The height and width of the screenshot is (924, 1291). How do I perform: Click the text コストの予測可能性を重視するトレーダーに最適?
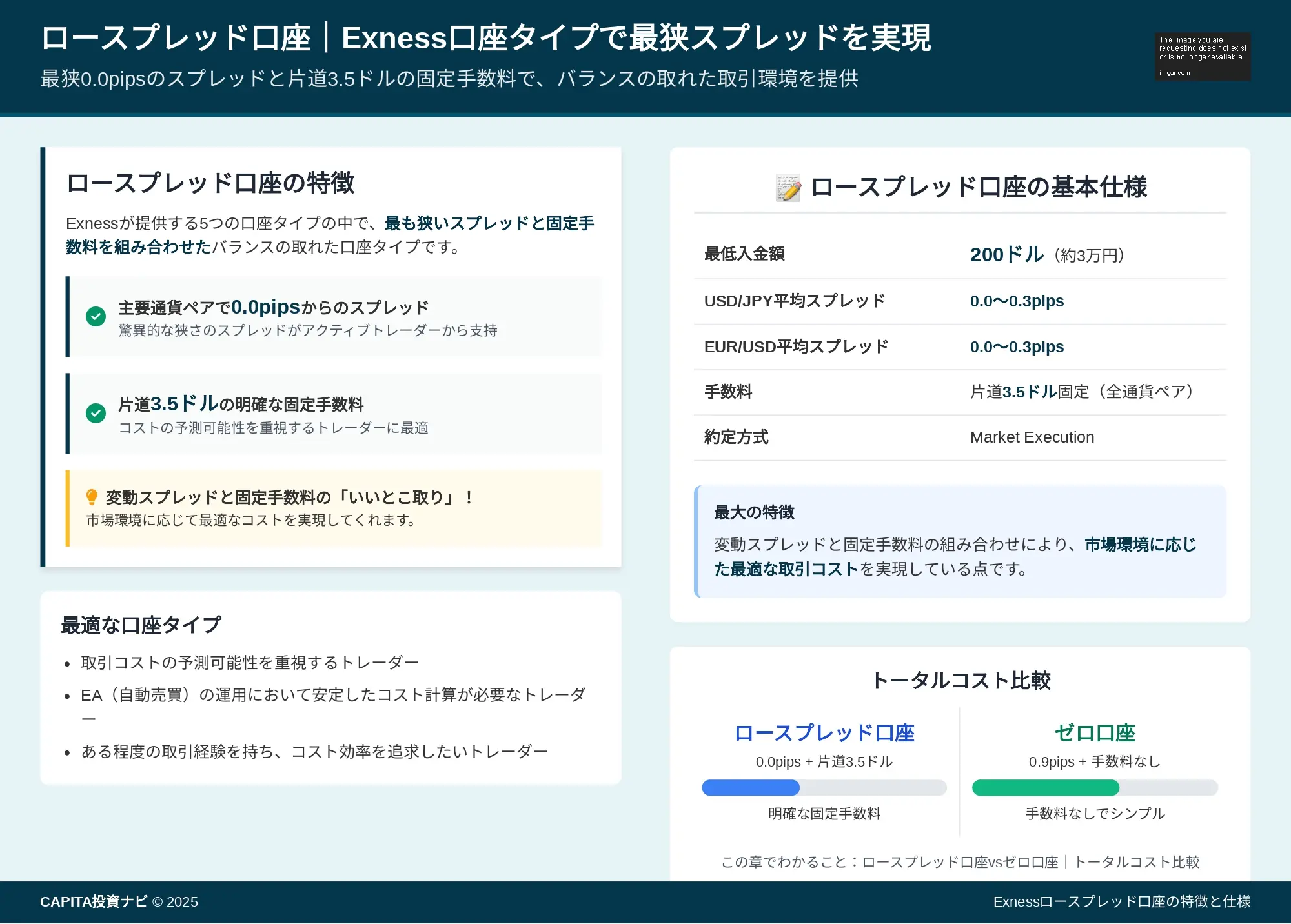(x=273, y=428)
